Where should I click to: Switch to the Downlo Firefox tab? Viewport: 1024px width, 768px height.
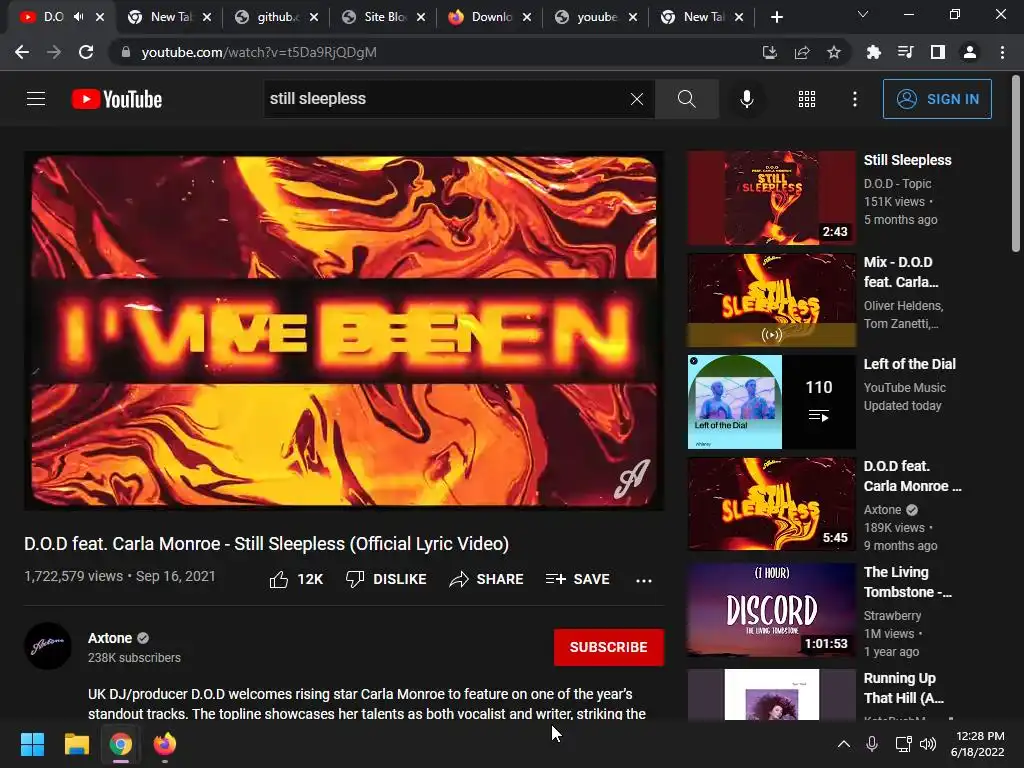pyautogui.click(x=490, y=17)
